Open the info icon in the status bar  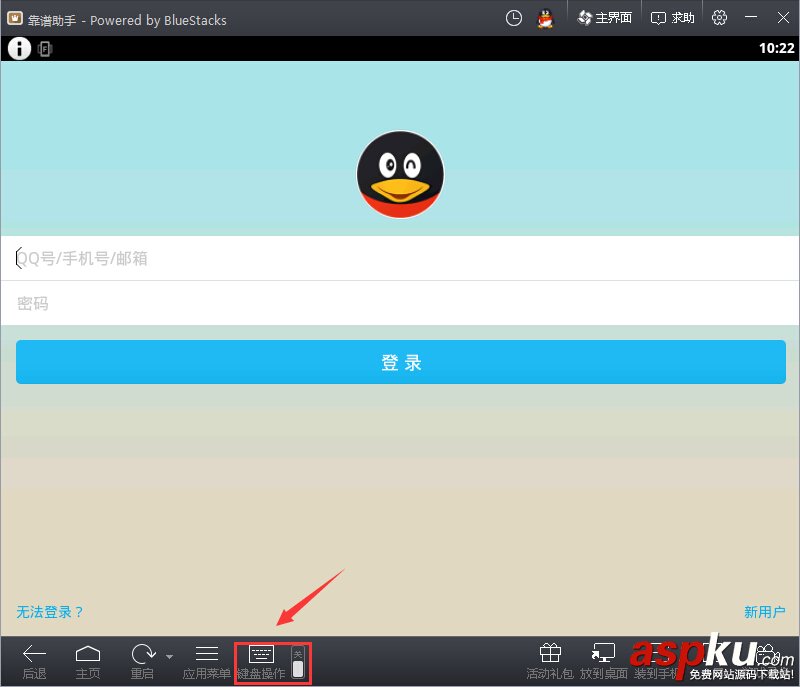tap(19, 48)
